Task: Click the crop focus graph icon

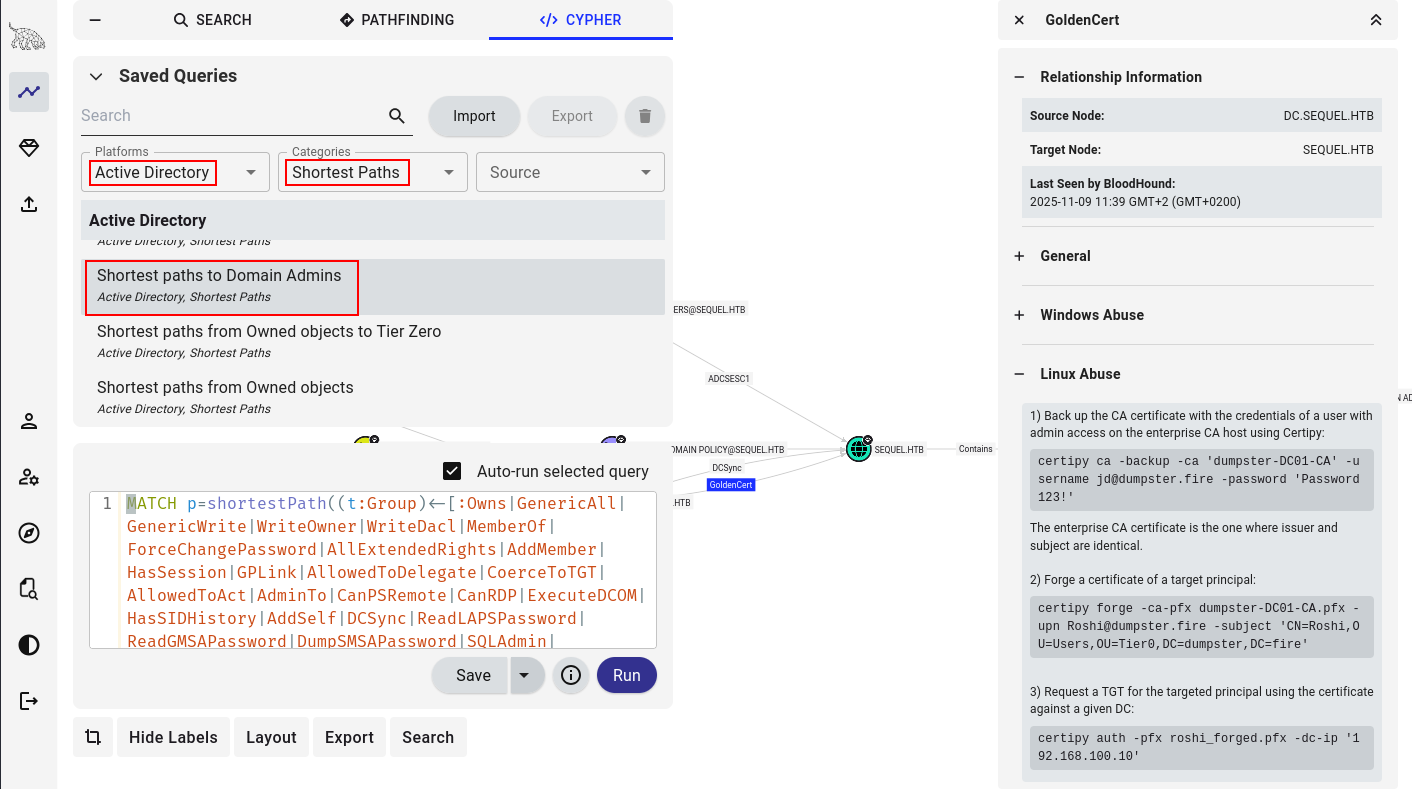Action: click(x=93, y=737)
